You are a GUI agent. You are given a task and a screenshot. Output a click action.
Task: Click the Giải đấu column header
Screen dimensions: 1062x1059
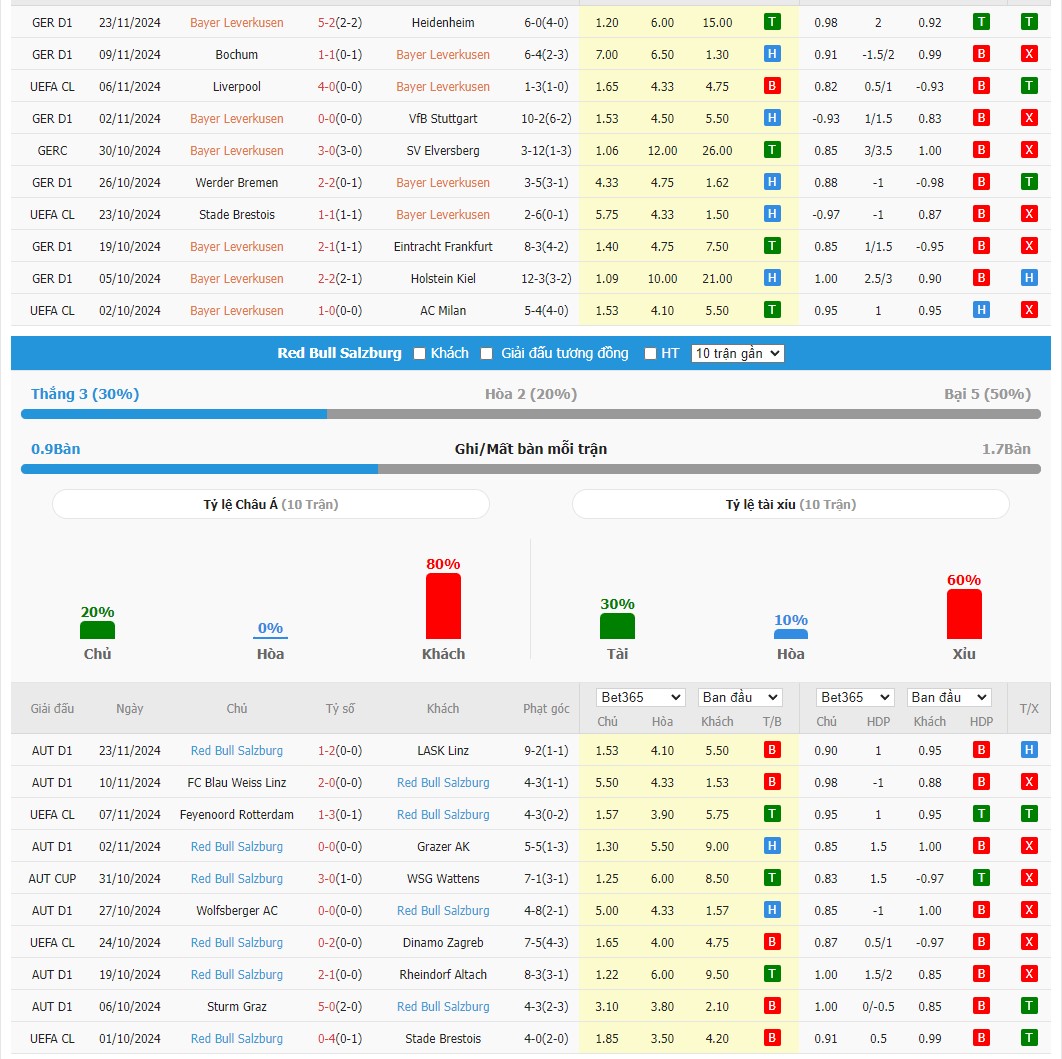click(52, 708)
